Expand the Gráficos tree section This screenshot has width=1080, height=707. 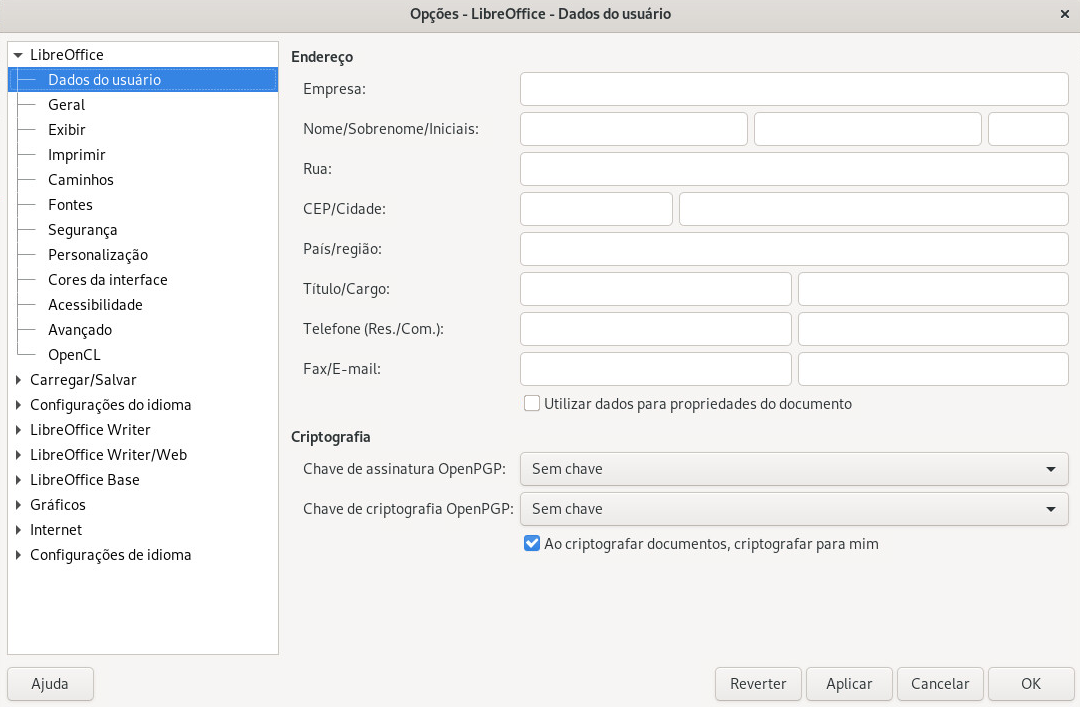(x=18, y=505)
